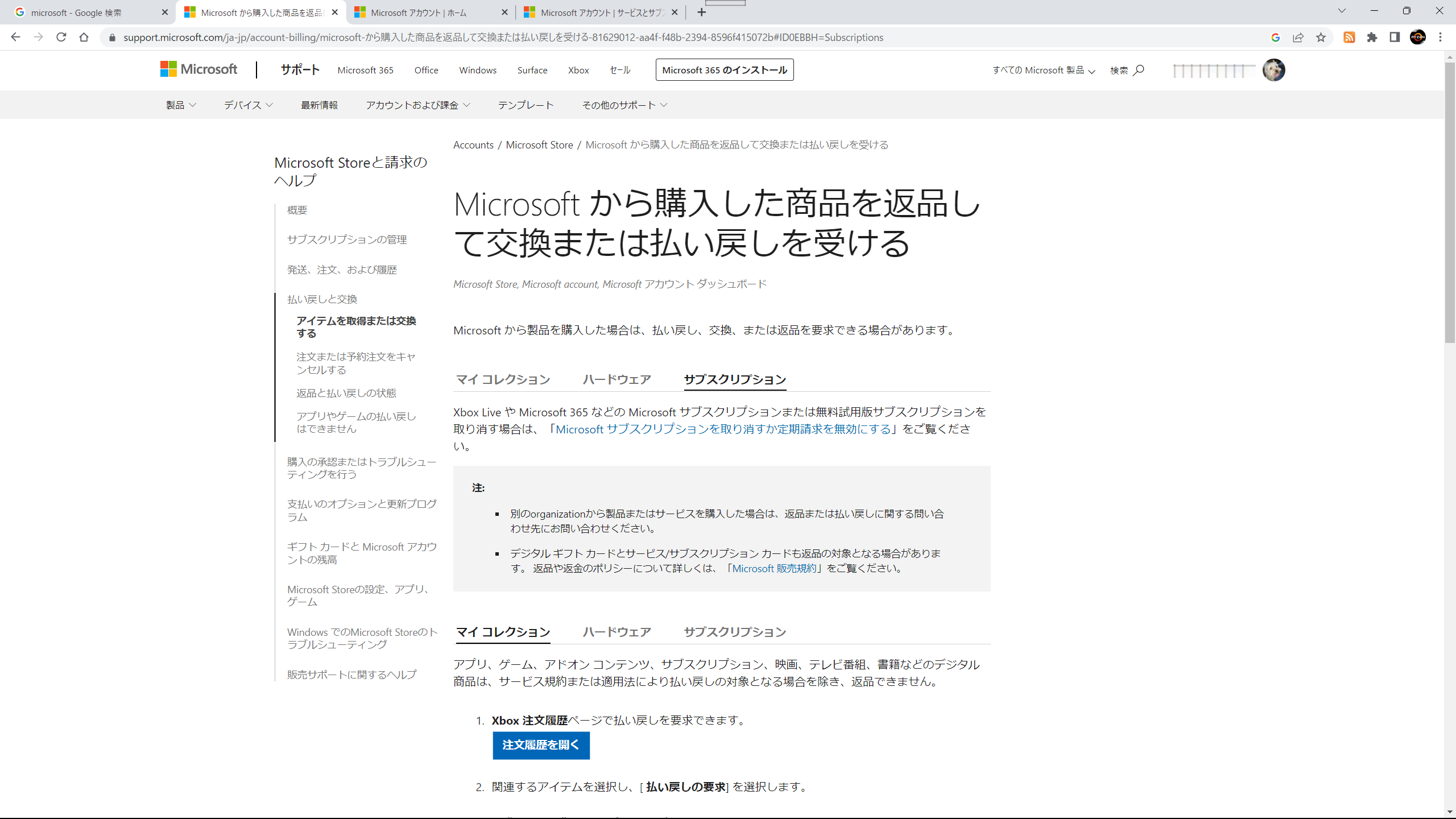Image resolution: width=1456 pixels, height=819 pixels.
Task: Open Chrome three-dot menu
Action: (1441, 38)
